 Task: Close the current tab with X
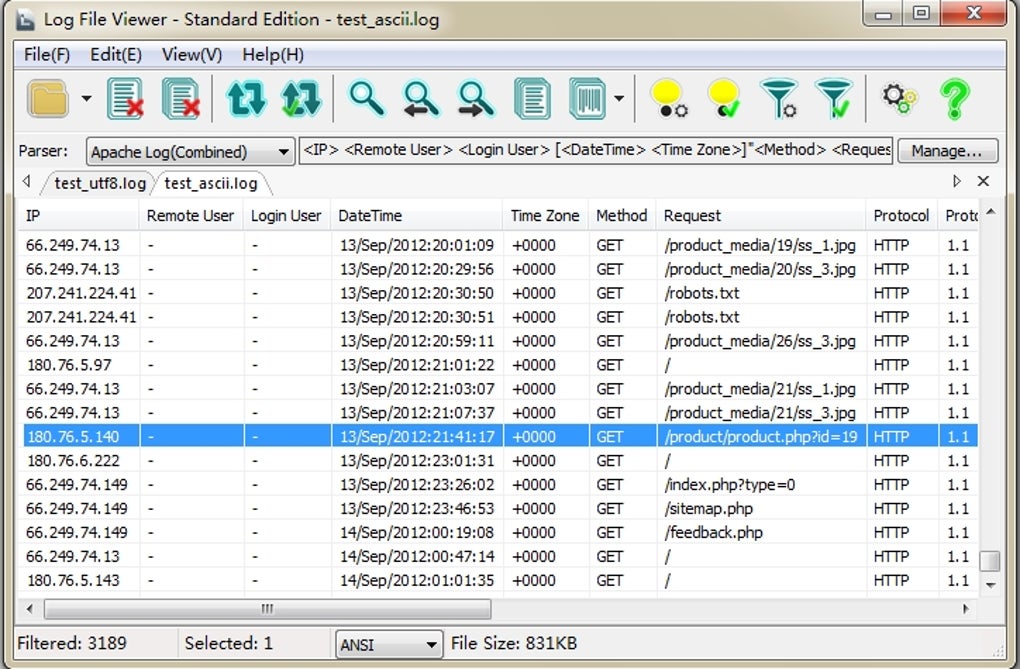coord(984,181)
